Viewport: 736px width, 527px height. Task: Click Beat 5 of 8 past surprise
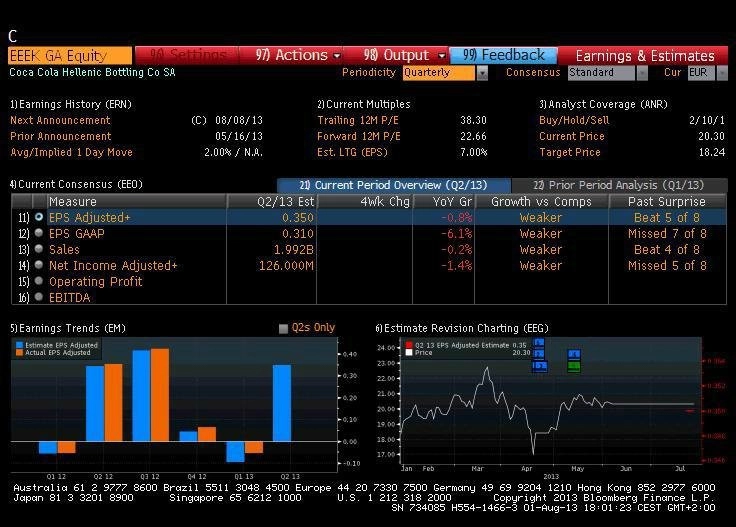coord(667,218)
